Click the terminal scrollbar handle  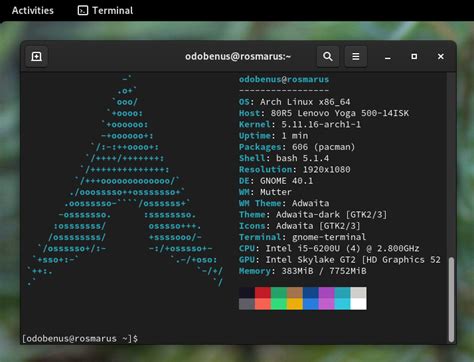451,299
